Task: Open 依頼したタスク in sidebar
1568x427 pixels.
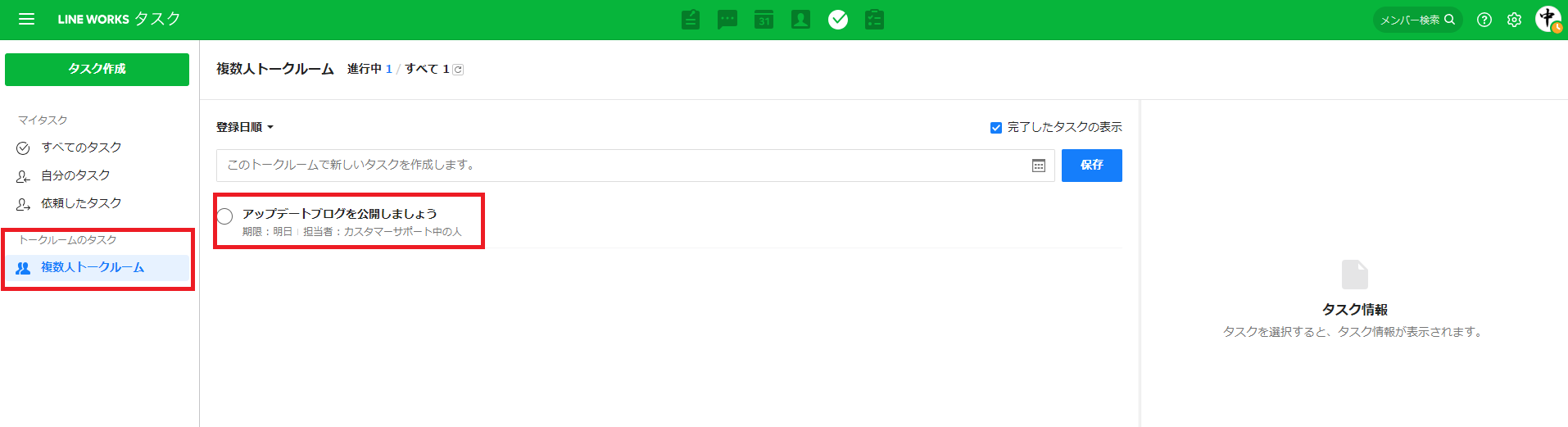Action: (81, 203)
